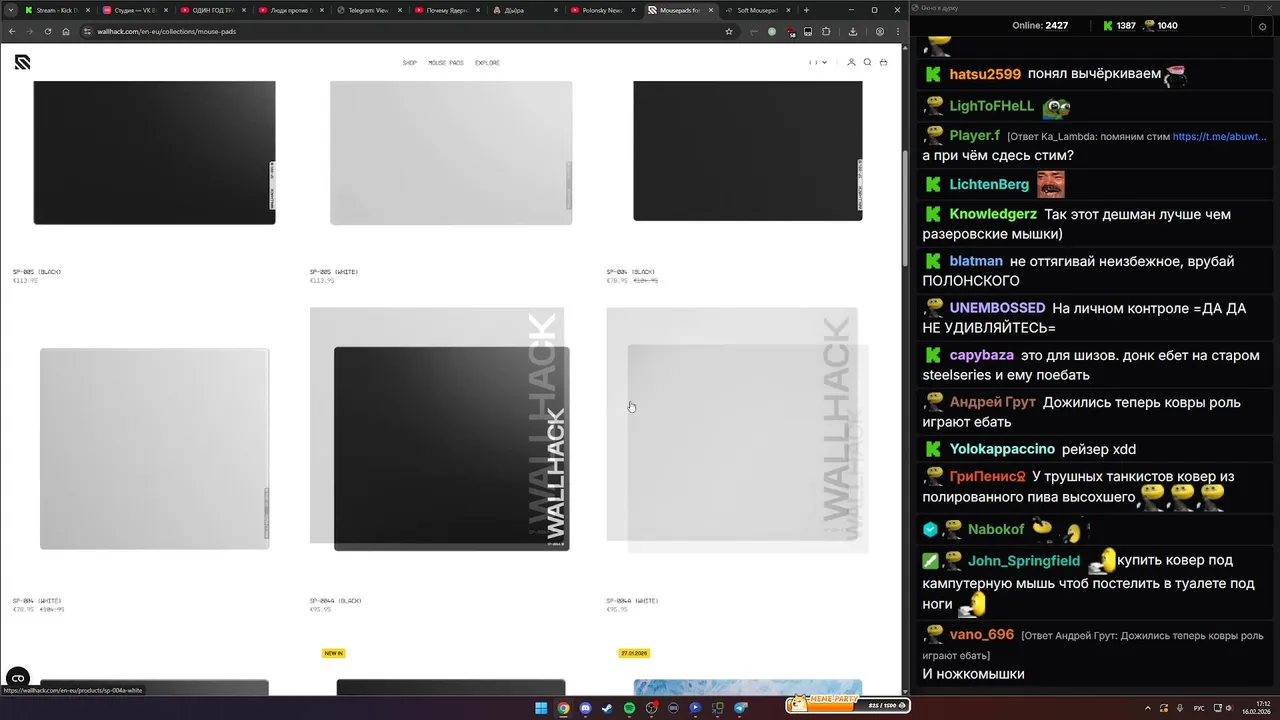Expand the tab search chevron in Chrome
1280x720 pixels.
coord(10,10)
